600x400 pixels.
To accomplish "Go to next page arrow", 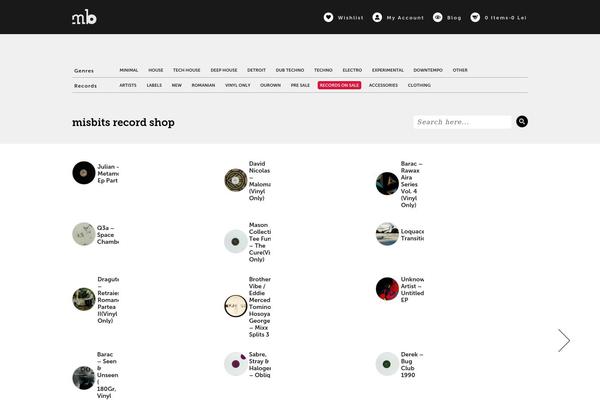I will pyautogui.click(x=564, y=340).
